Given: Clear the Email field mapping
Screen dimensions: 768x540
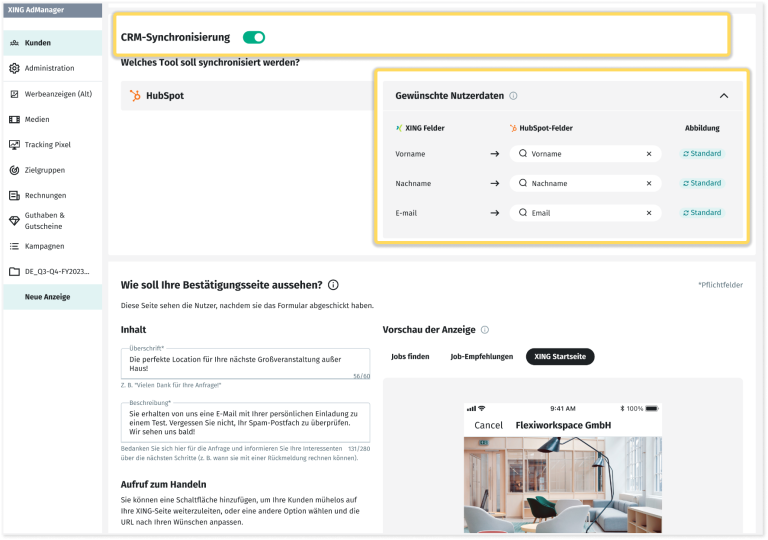Looking at the screenshot, I should tap(649, 213).
